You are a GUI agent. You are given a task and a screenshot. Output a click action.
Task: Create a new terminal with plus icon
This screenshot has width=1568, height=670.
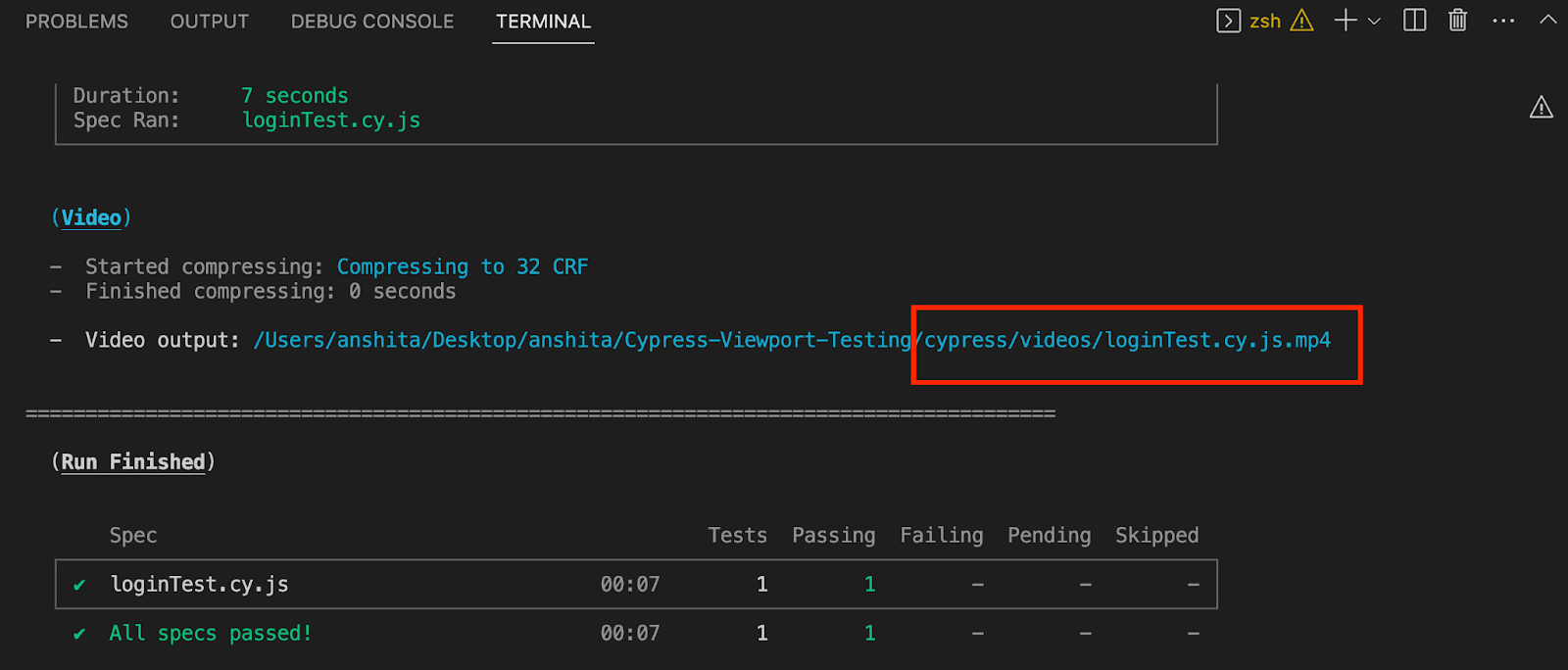tap(1346, 21)
